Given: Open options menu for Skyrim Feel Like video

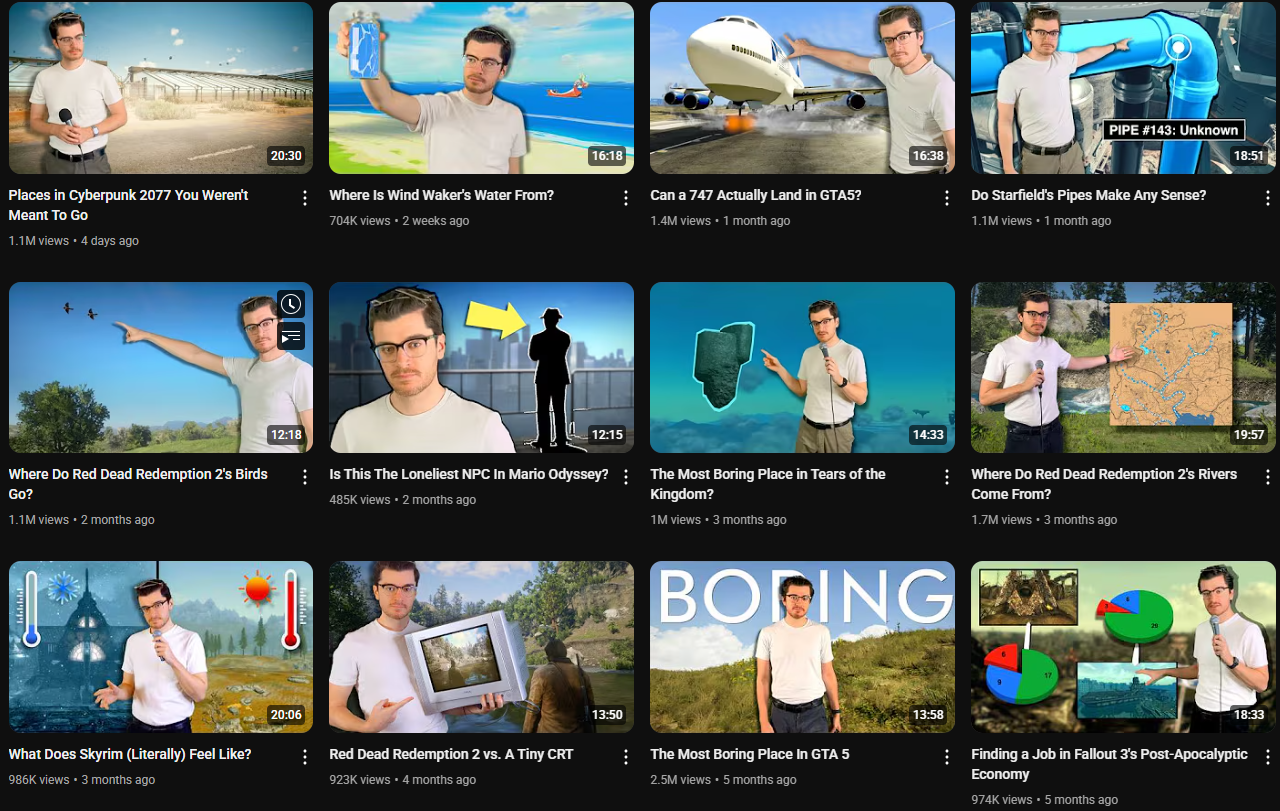Looking at the screenshot, I should click(305, 757).
